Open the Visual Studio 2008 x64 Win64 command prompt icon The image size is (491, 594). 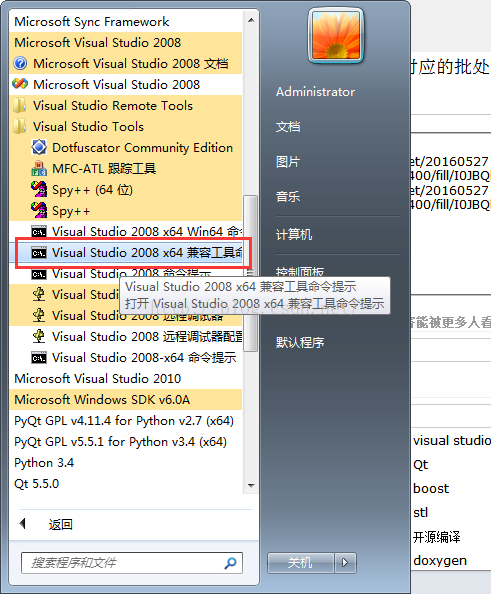(39, 231)
